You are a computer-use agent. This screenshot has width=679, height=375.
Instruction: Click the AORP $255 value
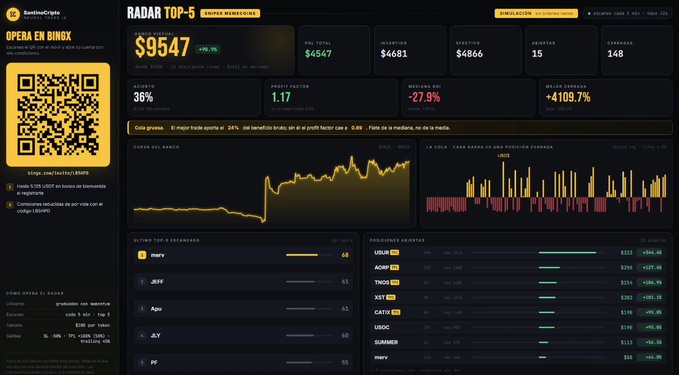point(626,268)
